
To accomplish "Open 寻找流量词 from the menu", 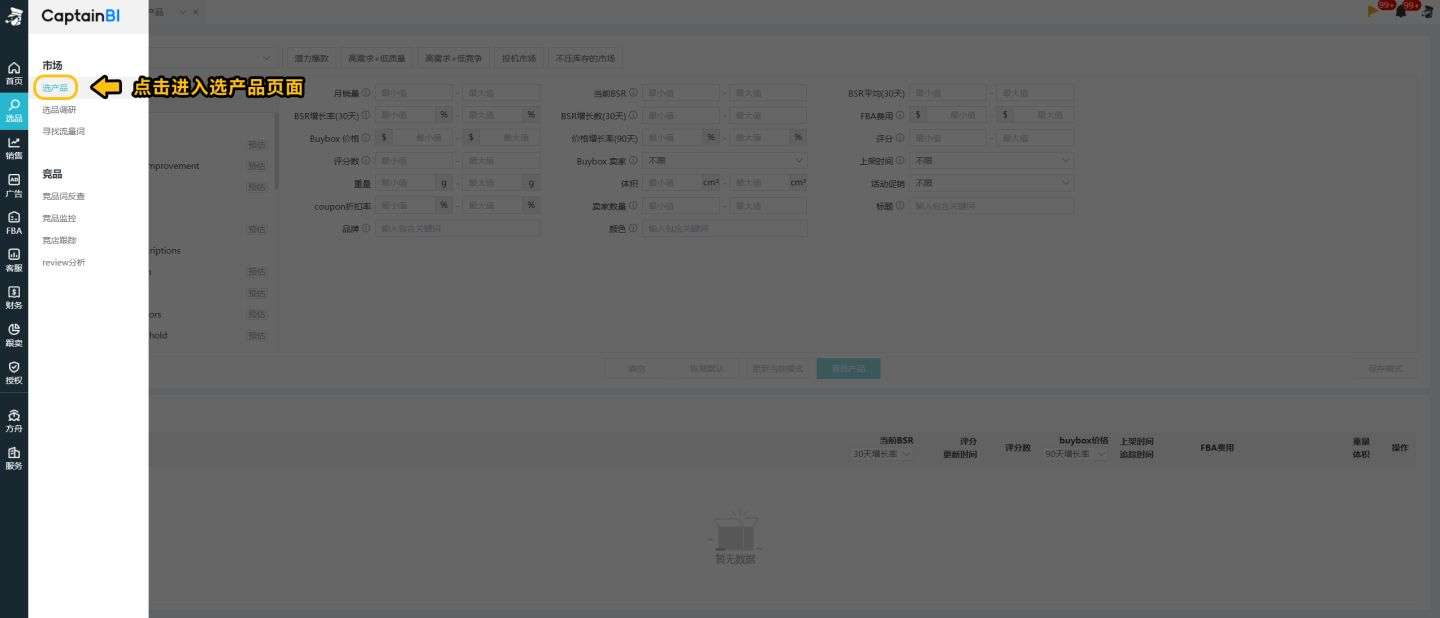I will [63, 131].
